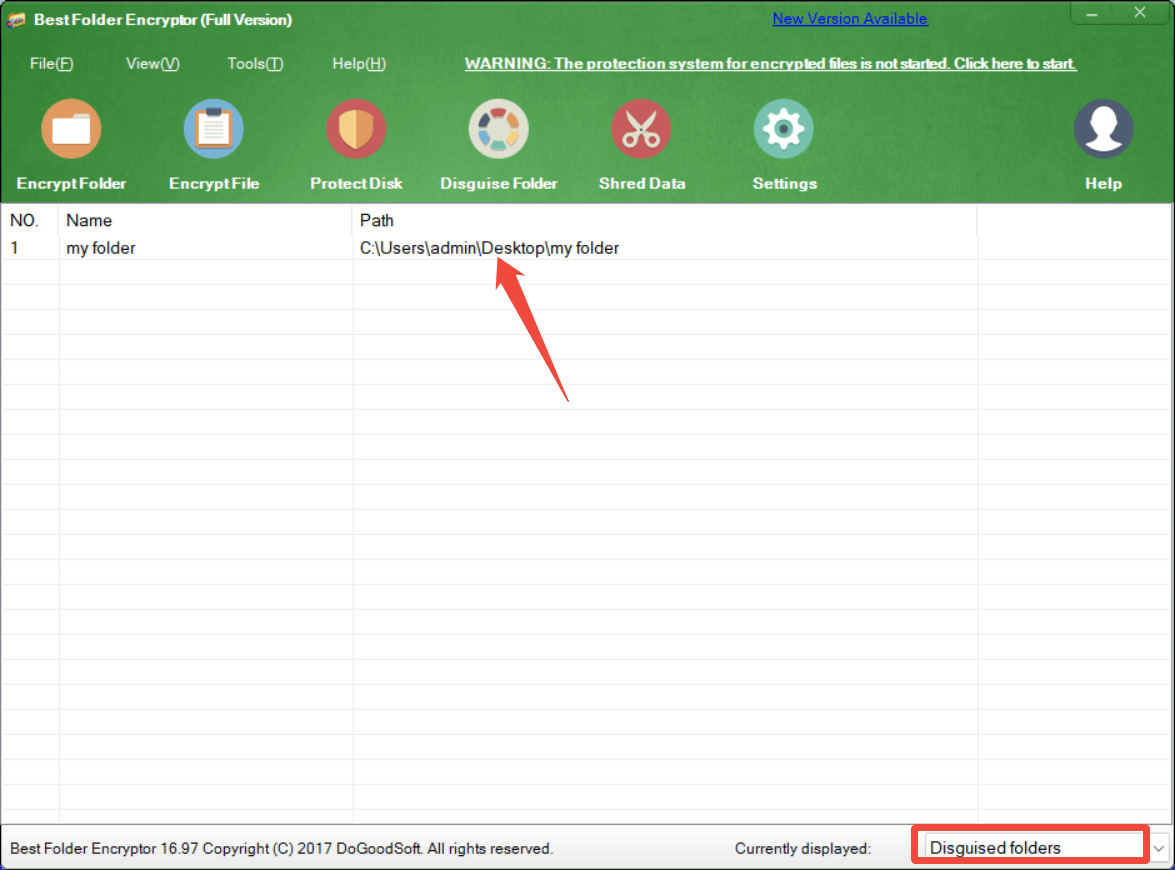The width and height of the screenshot is (1175, 870).
Task: Select the 'my folder' name cell
Action: (100, 248)
